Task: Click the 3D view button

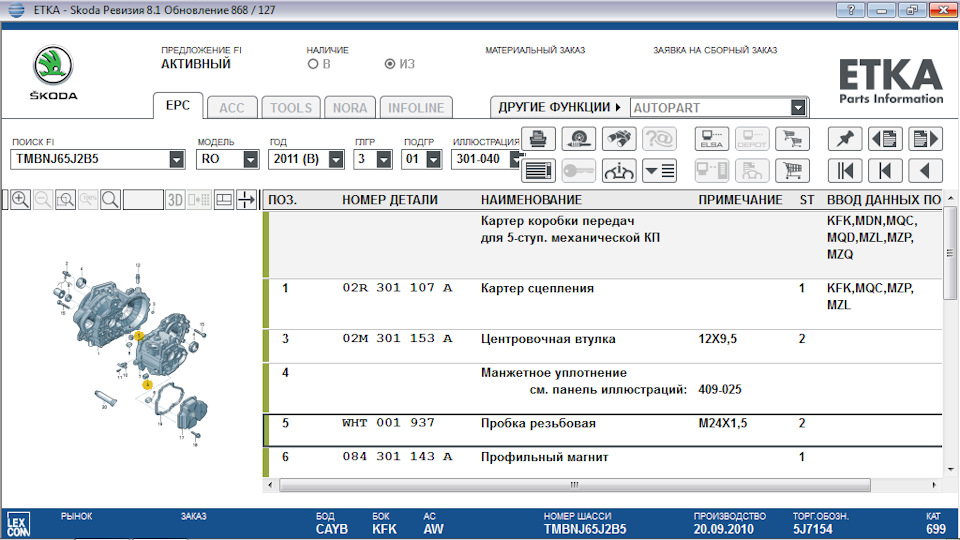Action: [175, 200]
